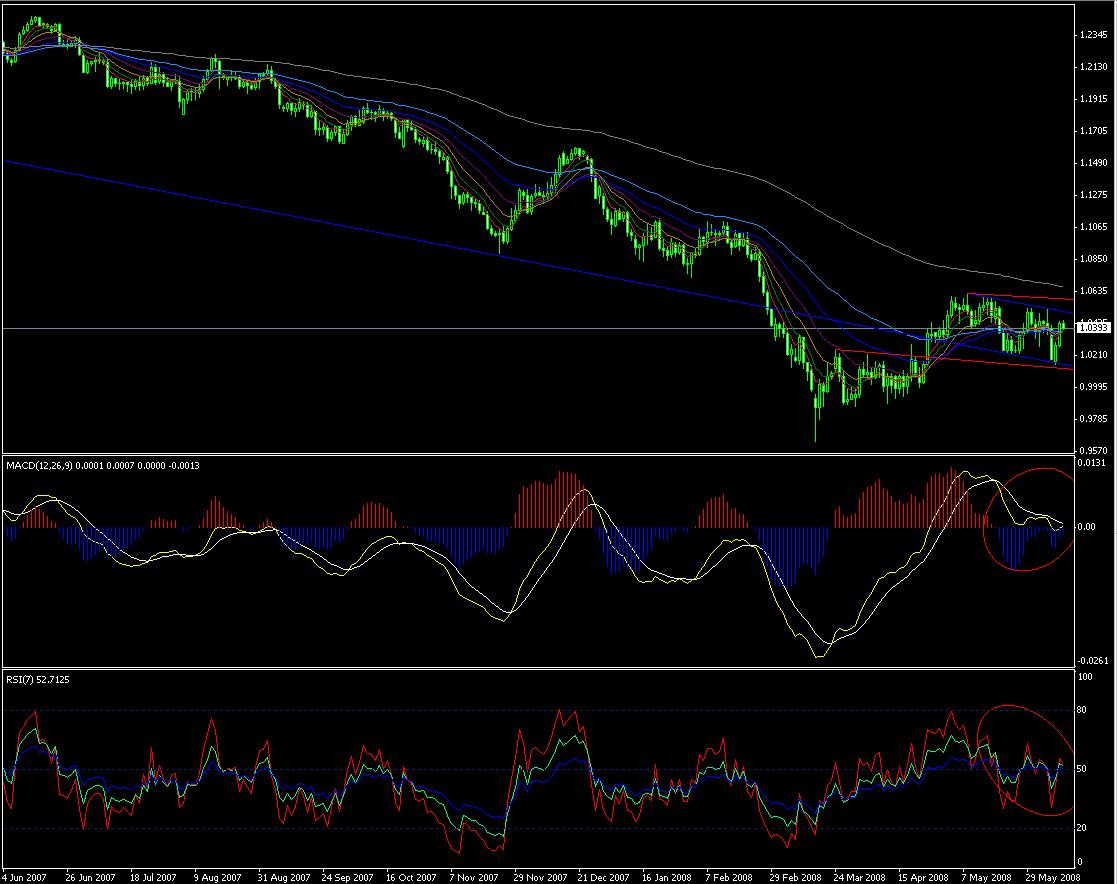
Task: Click the 16 Oct 2007 date label
Action: (408, 874)
